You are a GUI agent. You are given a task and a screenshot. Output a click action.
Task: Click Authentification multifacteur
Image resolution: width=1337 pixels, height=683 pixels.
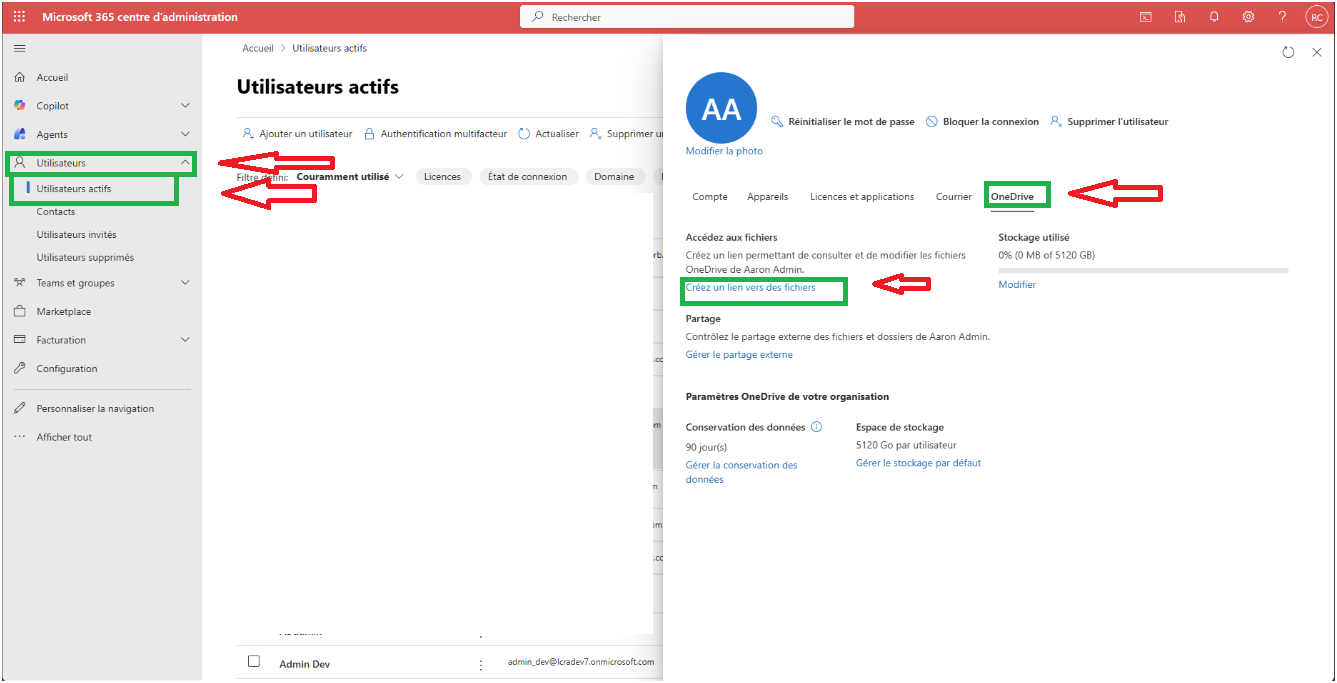coord(435,134)
